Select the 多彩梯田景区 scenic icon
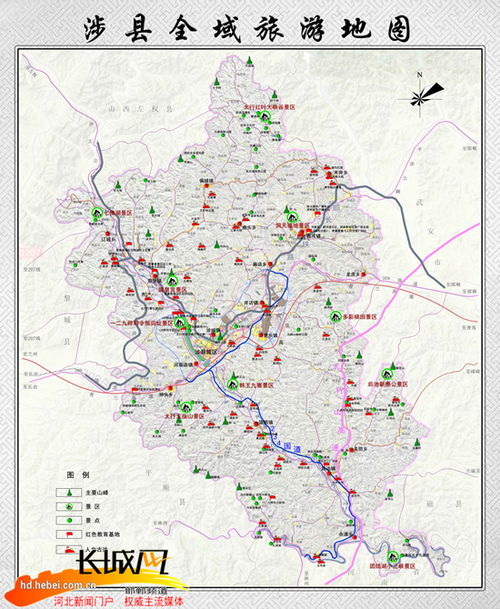 click(x=335, y=316)
